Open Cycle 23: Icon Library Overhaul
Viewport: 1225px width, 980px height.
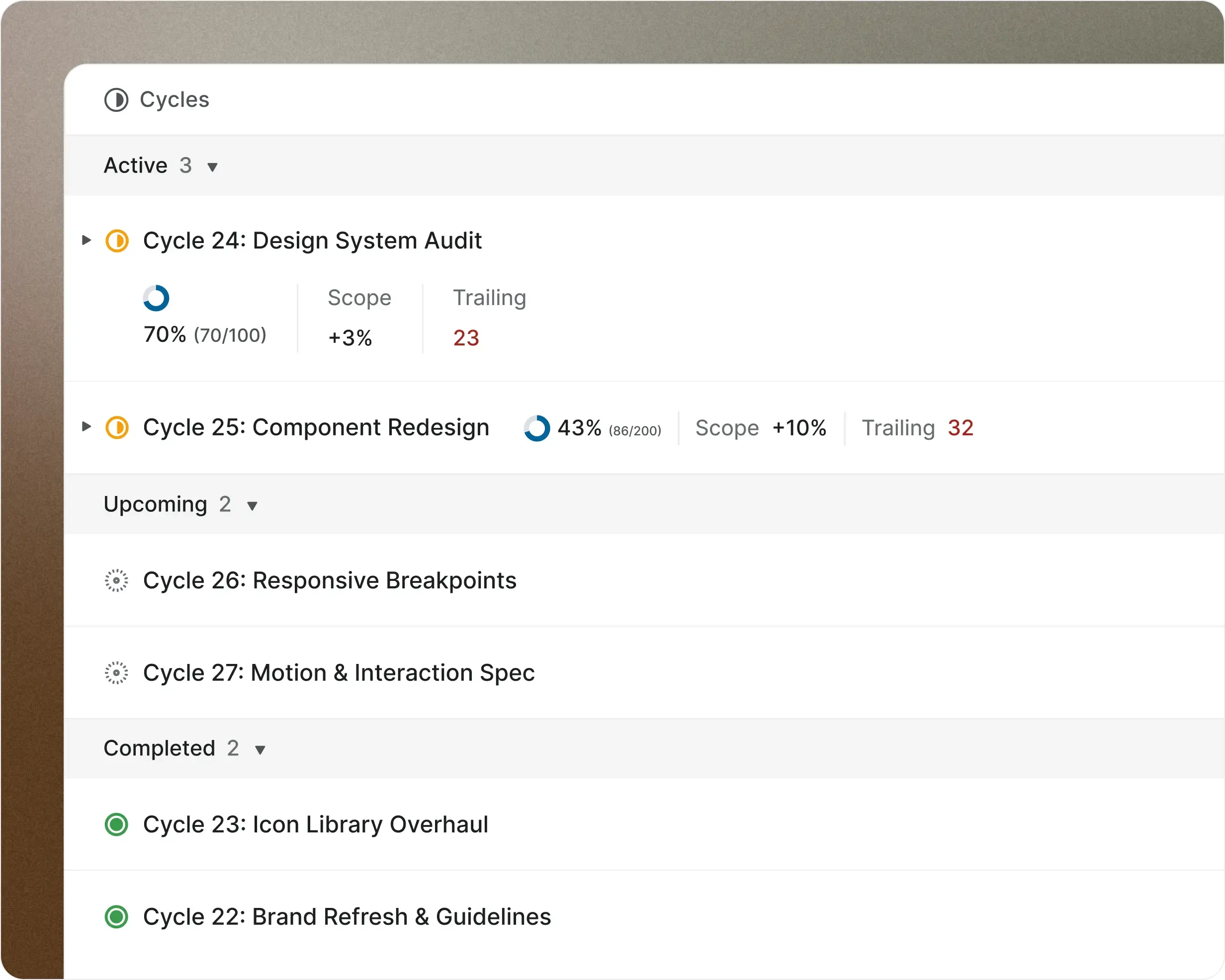(x=316, y=825)
